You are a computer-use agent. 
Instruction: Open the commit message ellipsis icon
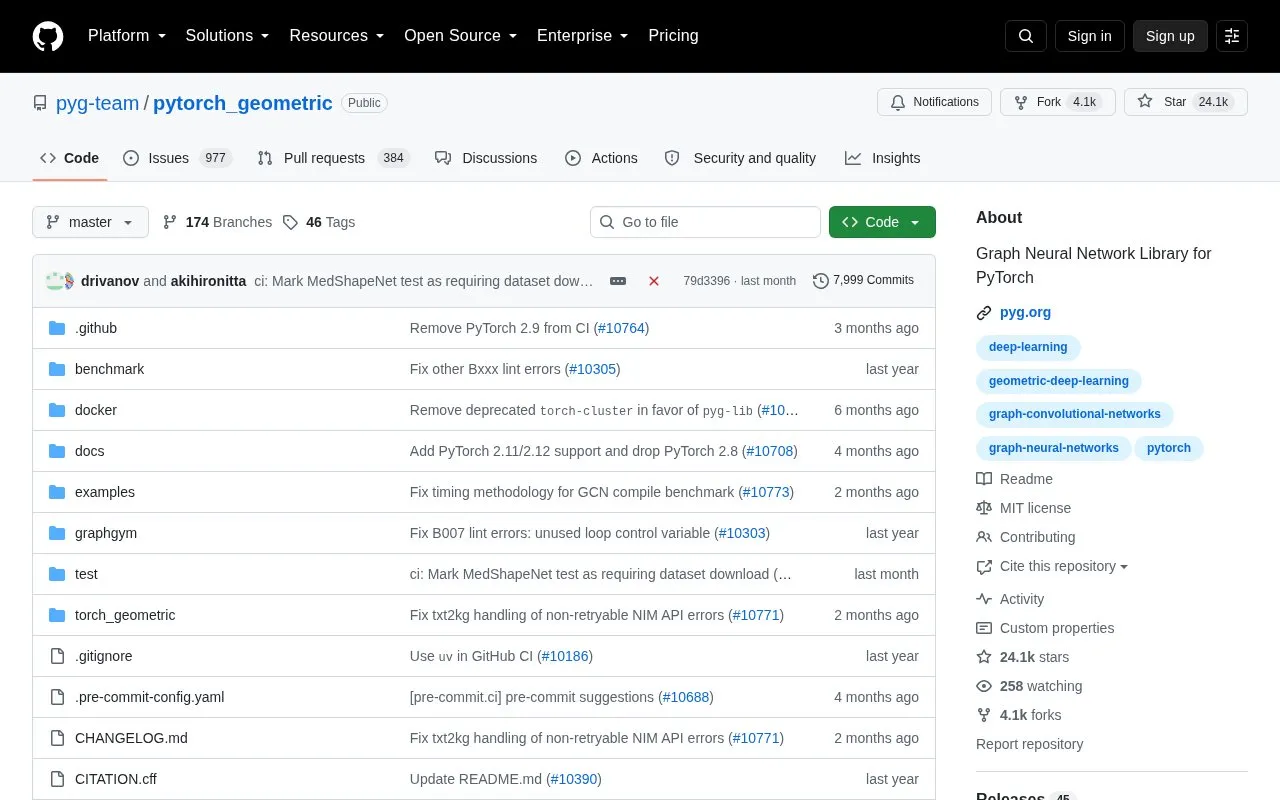pos(618,281)
